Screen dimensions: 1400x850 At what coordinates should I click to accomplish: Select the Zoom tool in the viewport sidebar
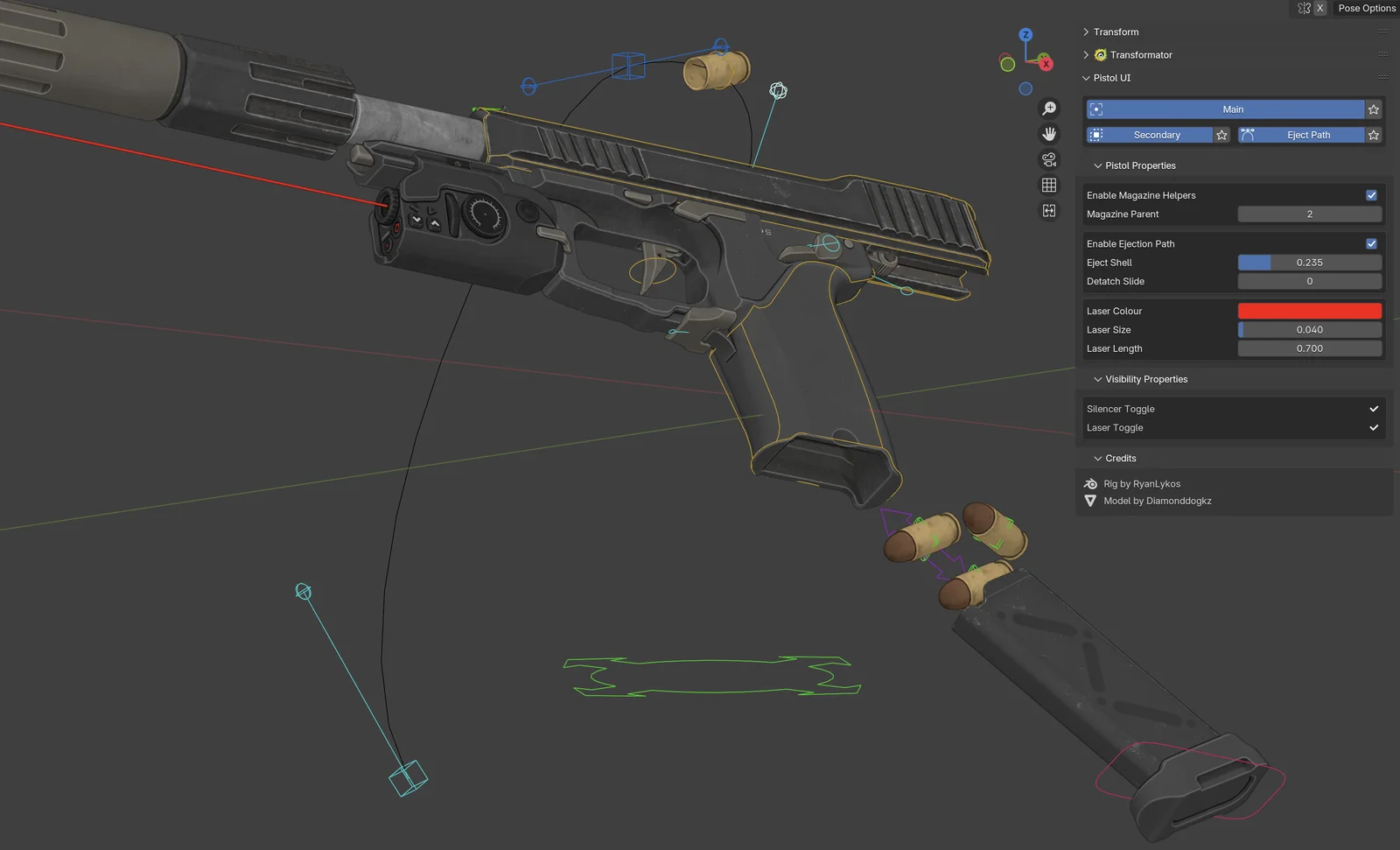(1049, 108)
